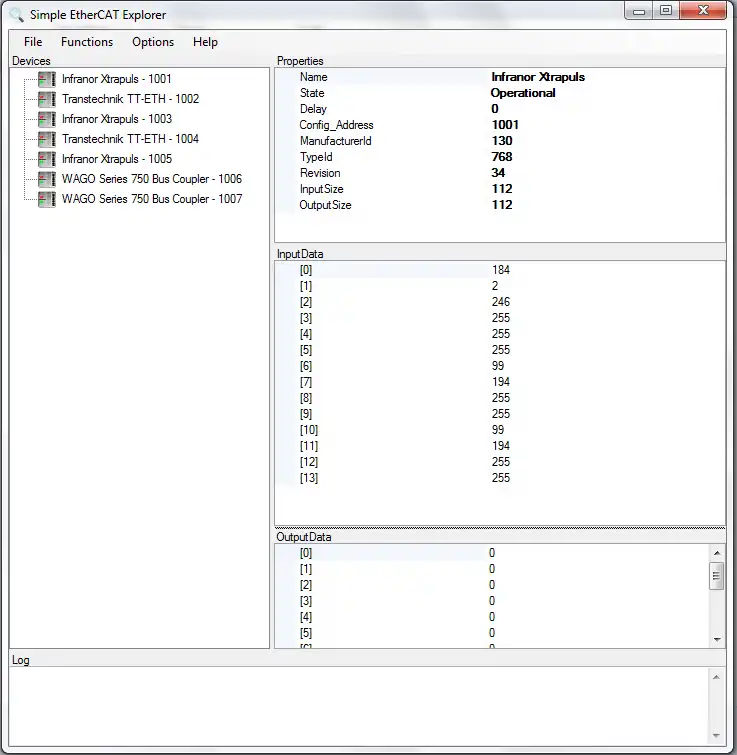Screen dimensions: 737x755
Task: Click the Log panel scroll up arrow
Action: pyautogui.click(x=716, y=677)
